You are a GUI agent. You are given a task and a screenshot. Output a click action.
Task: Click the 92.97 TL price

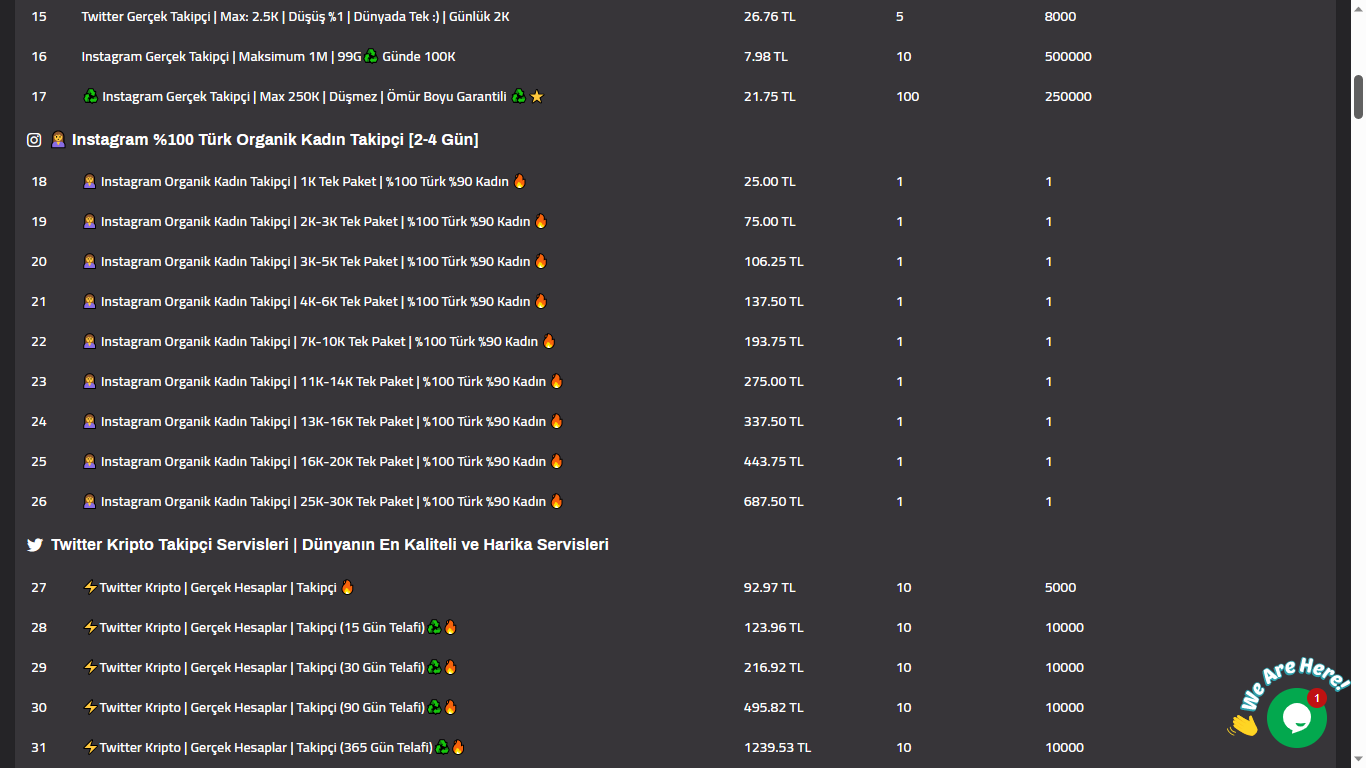pos(770,587)
